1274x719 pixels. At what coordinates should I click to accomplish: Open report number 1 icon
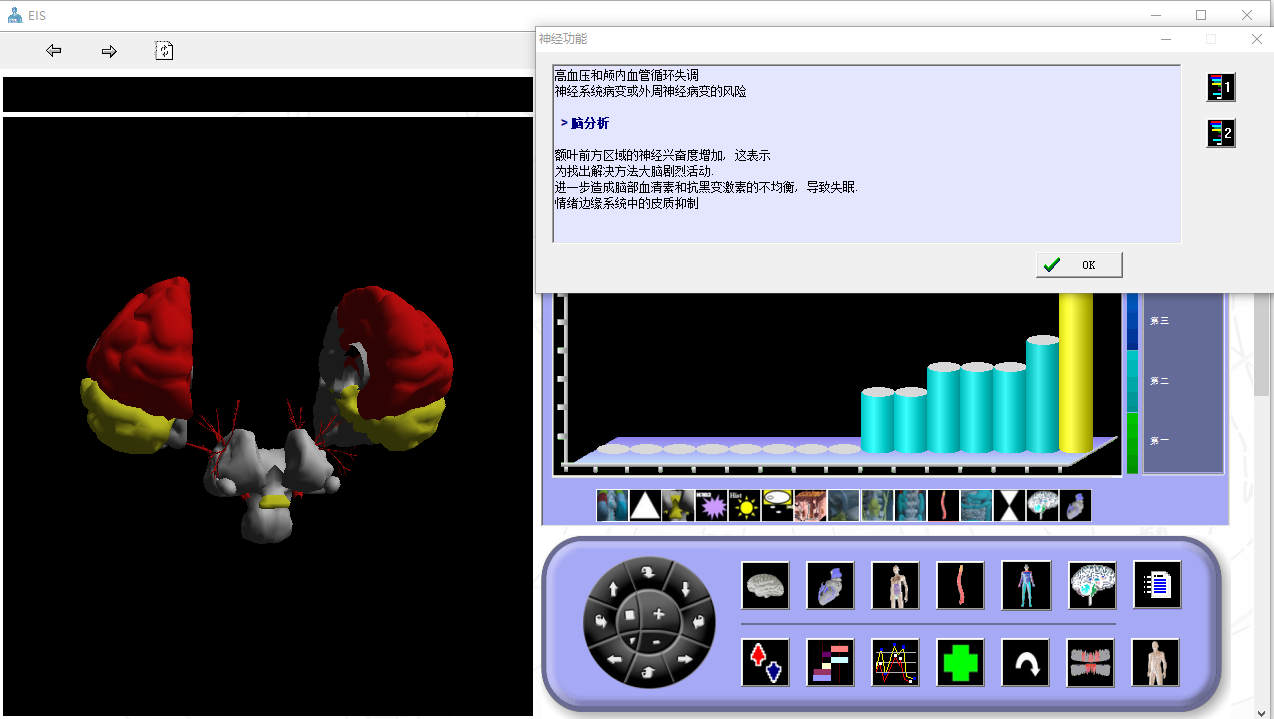coord(1221,88)
